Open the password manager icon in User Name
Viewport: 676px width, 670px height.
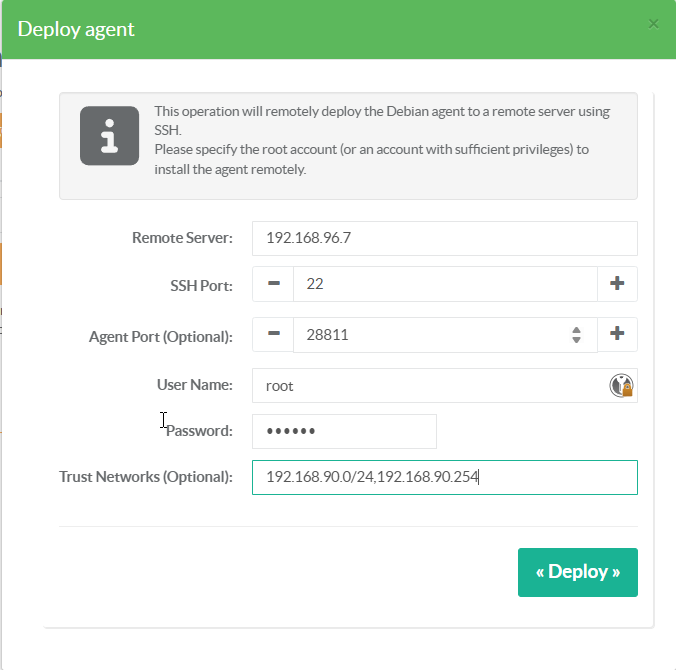pos(622,385)
